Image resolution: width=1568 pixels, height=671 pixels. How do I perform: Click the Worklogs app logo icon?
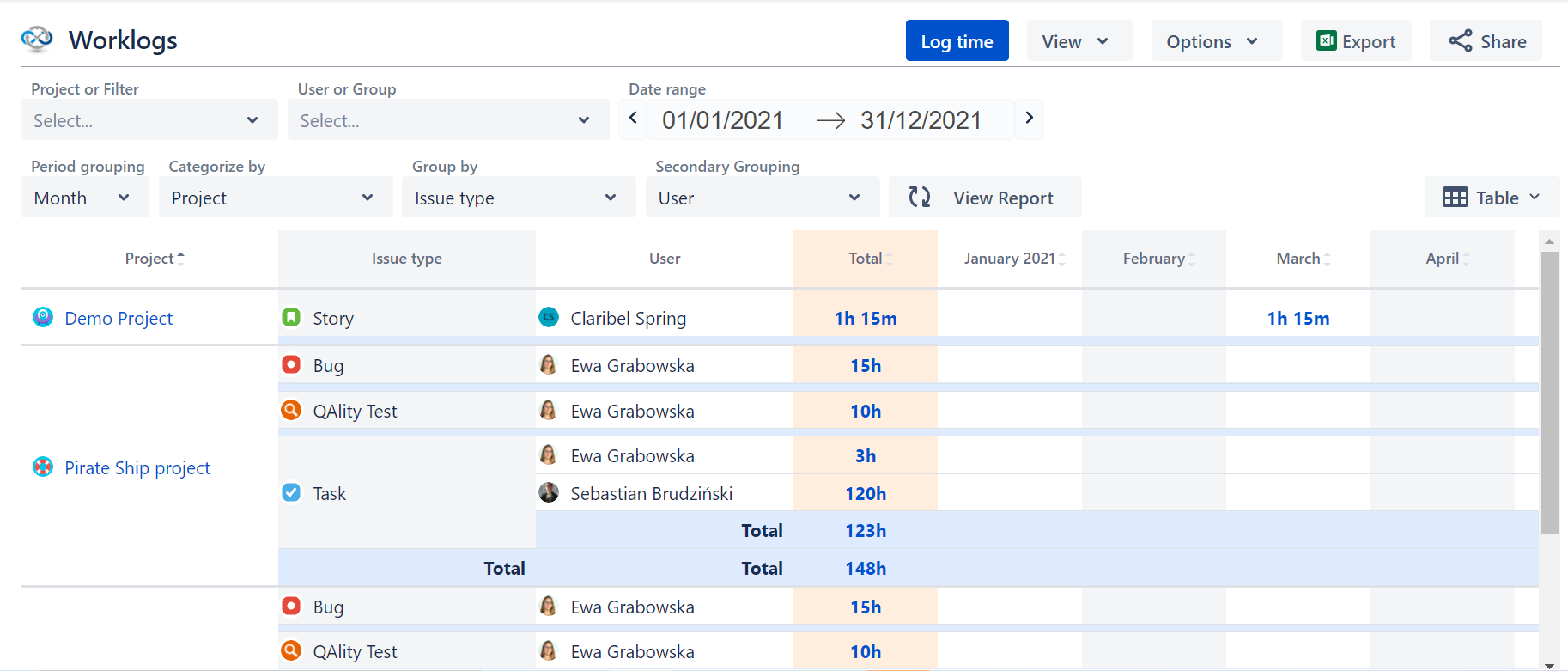coord(37,40)
